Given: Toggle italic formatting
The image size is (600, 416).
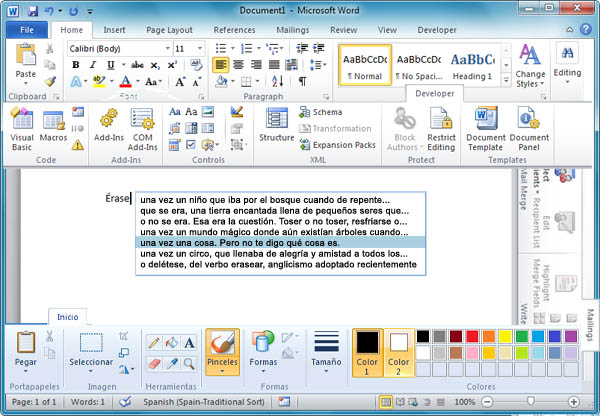Looking at the screenshot, I should click(93, 65).
